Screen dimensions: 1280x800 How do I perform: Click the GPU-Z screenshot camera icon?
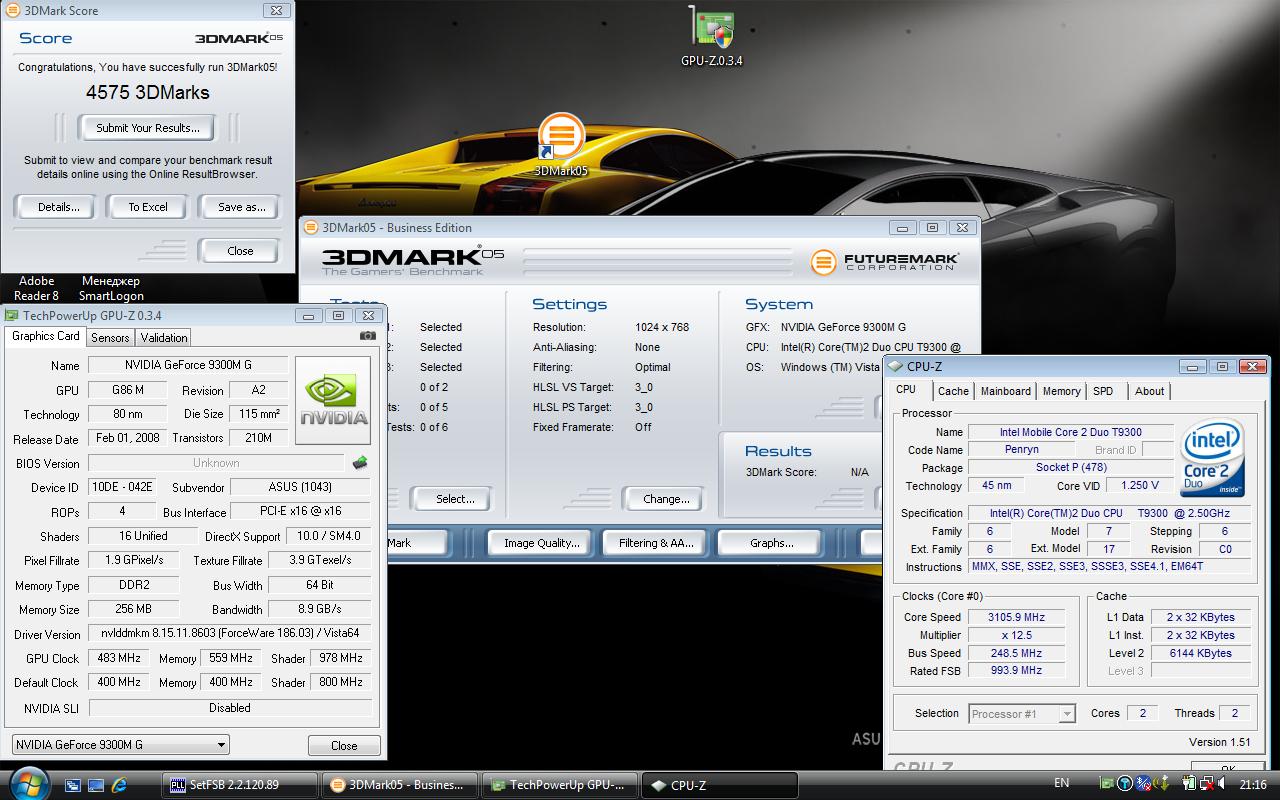click(x=368, y=336)
